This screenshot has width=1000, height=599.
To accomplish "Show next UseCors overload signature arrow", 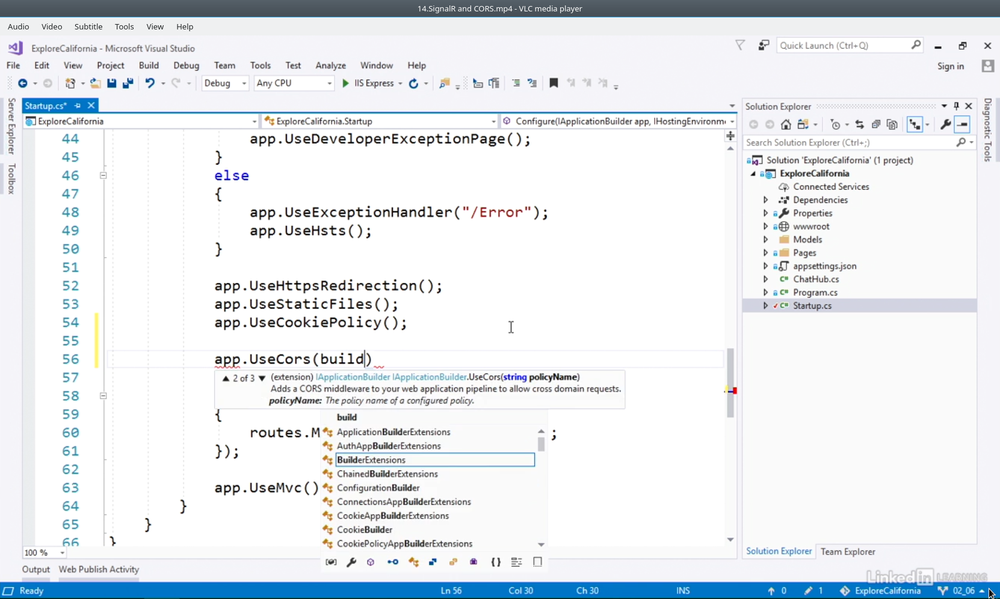I will coord(261,378).
